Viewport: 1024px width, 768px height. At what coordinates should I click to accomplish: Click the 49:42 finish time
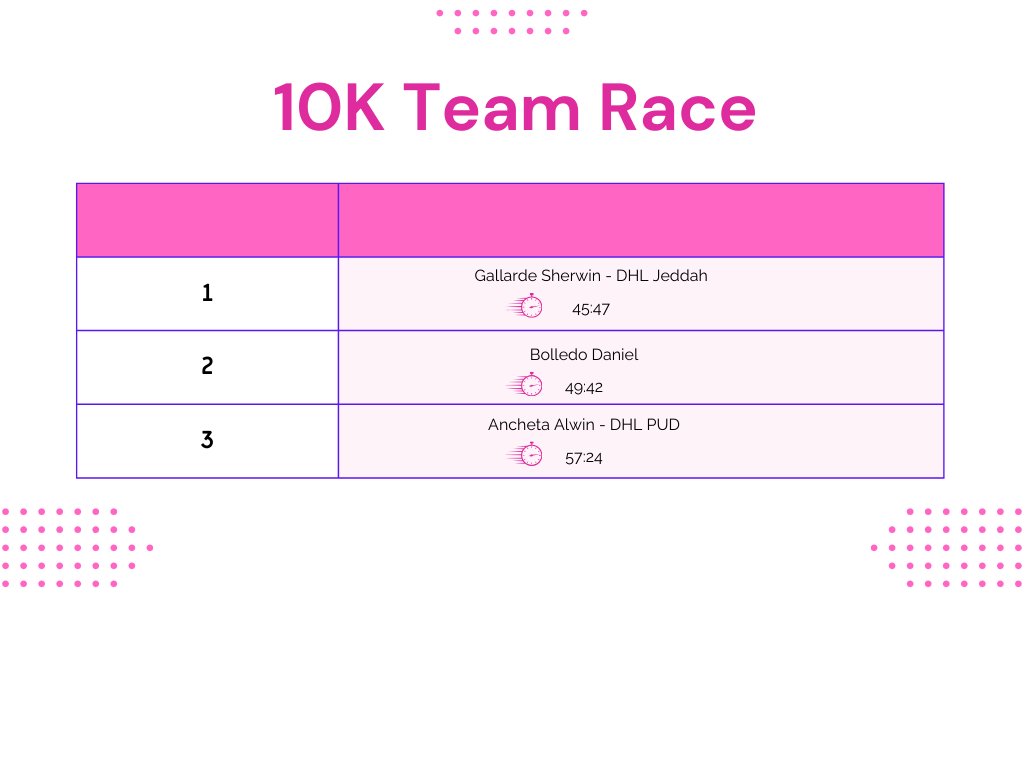click(x=584, y=388)
